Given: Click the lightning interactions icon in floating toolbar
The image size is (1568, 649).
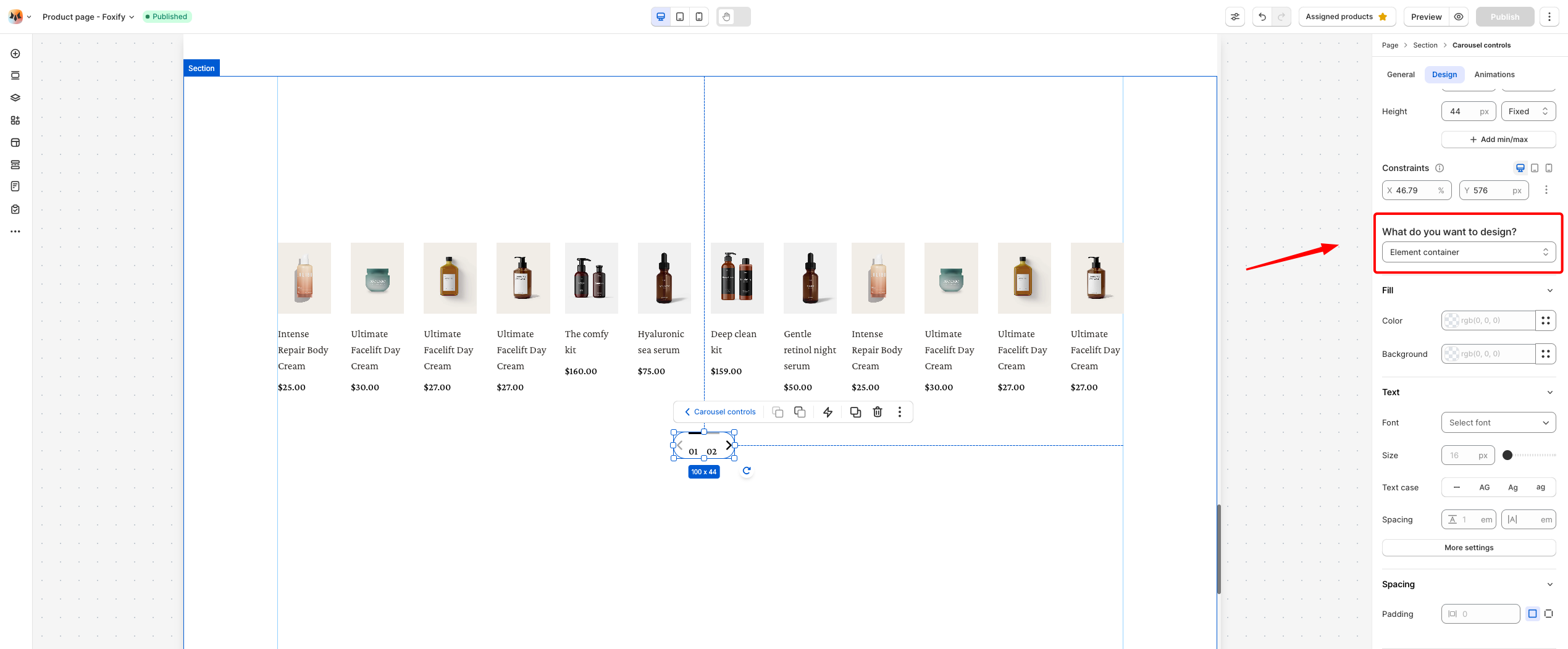Looking at the screenshot, I should coord(828,412).
